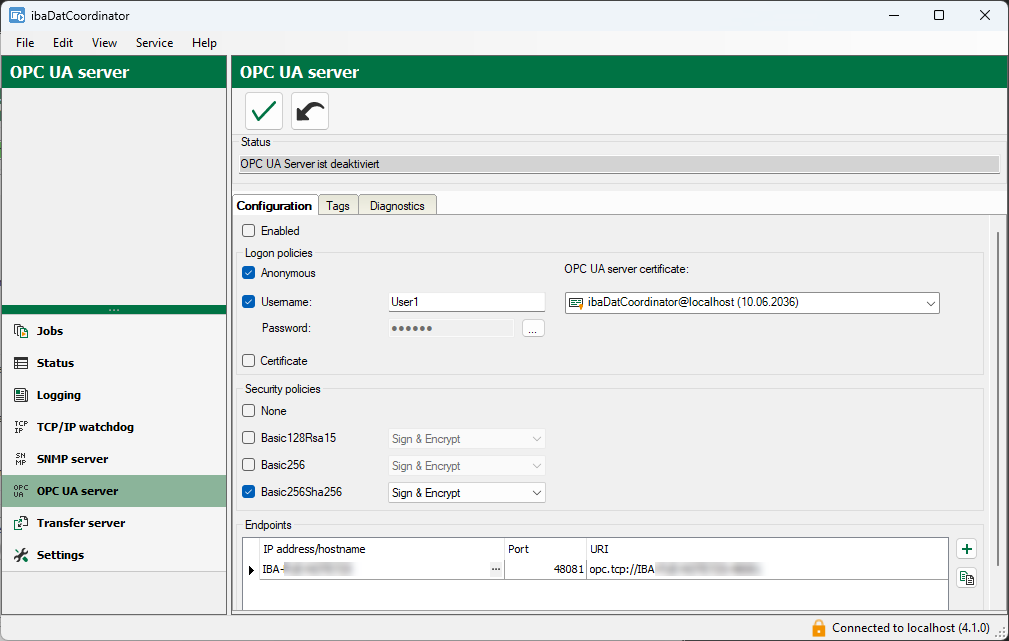Click the certificate icon in server certificate box
The width and height of the screenshot is (1009, 641).
coord(576,302)
